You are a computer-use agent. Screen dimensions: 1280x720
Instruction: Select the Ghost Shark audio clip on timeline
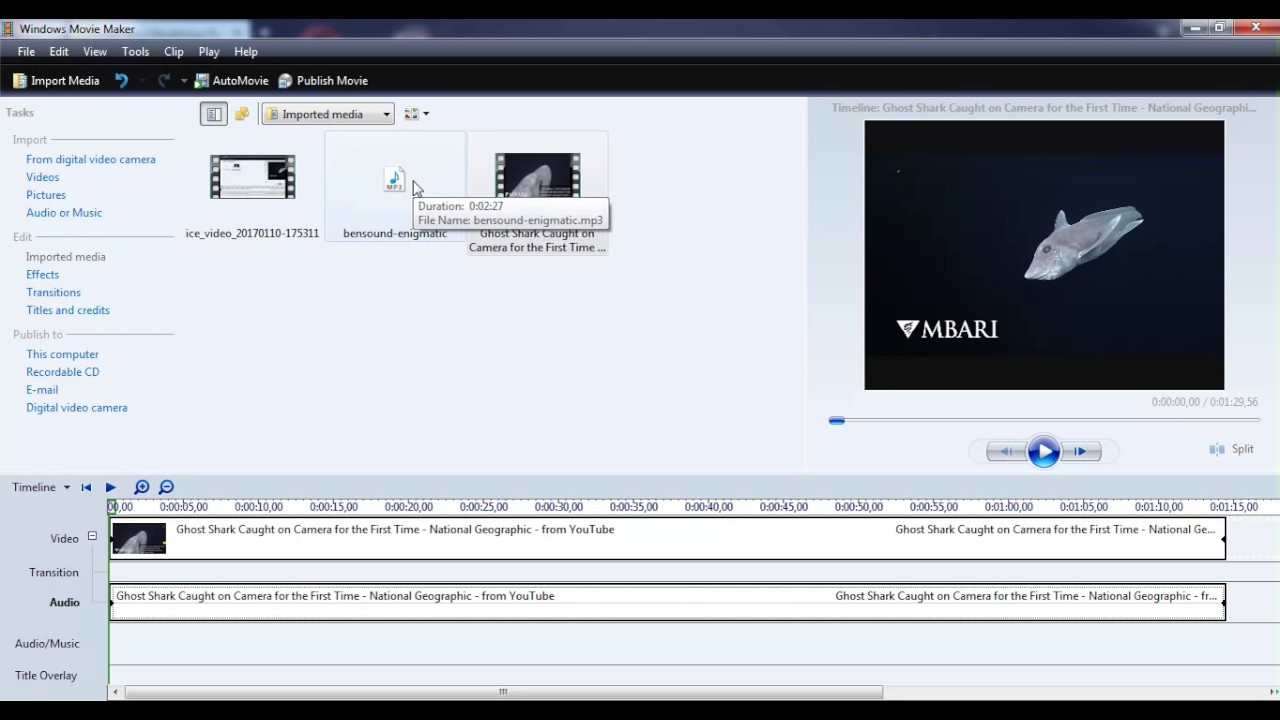[668, 602]
